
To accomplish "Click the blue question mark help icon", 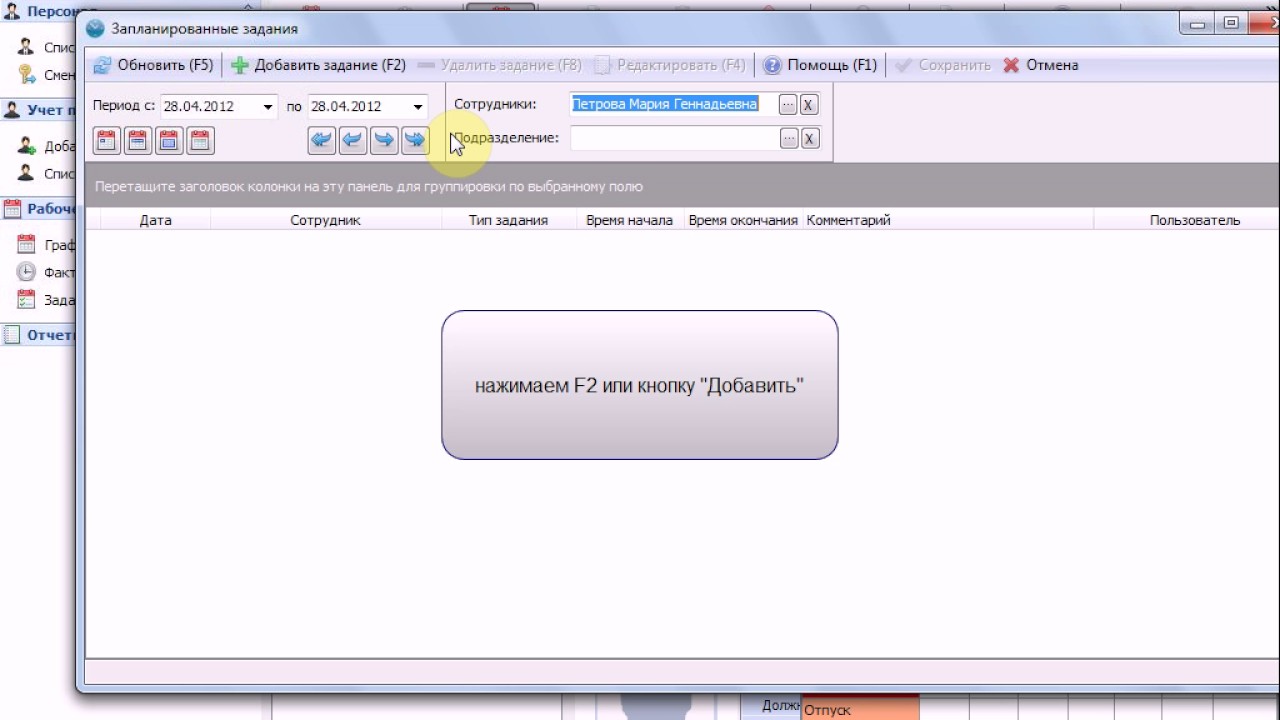I will tap(772, 65).
